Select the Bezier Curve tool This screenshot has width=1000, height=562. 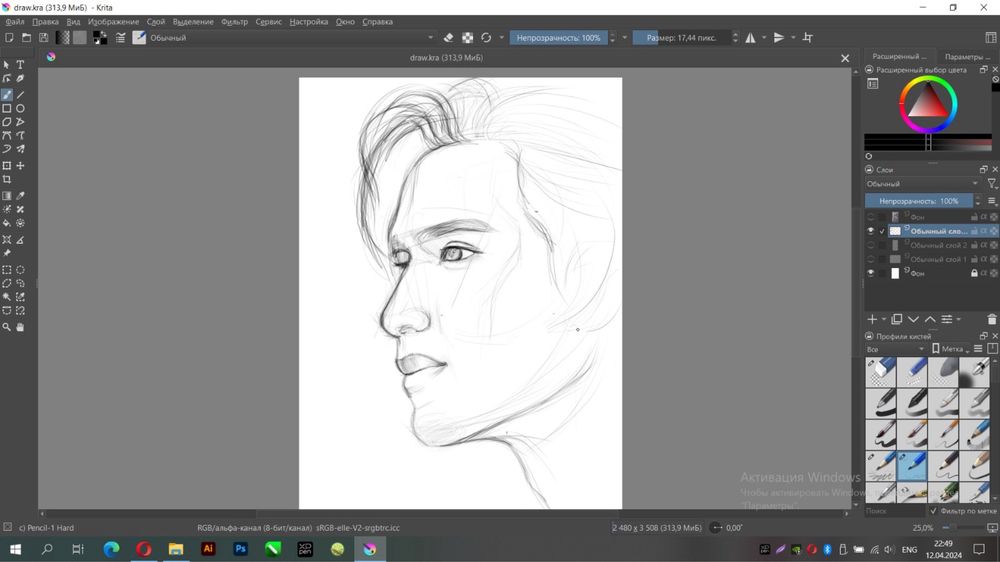pos(6,135)
